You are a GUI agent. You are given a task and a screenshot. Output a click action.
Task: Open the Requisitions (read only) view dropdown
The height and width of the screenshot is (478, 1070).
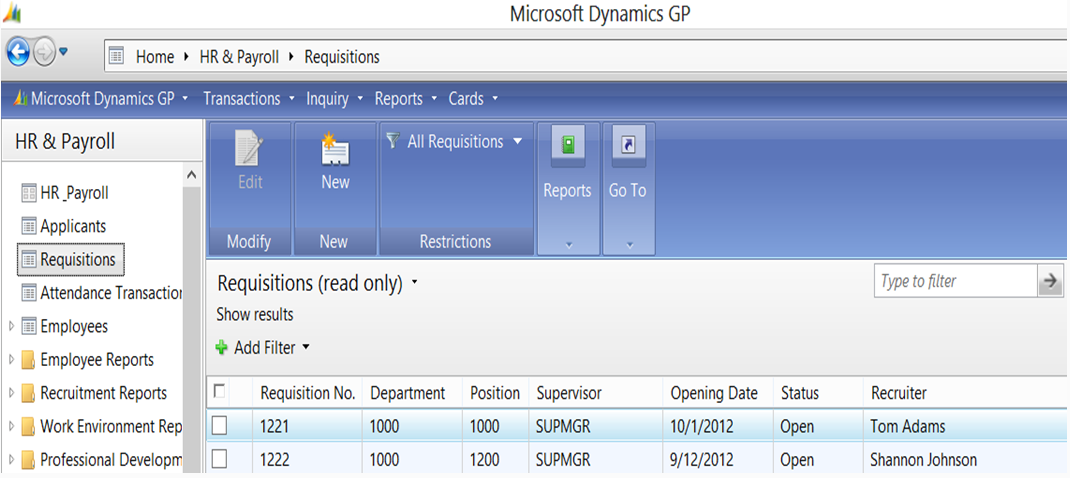point(414,283)
